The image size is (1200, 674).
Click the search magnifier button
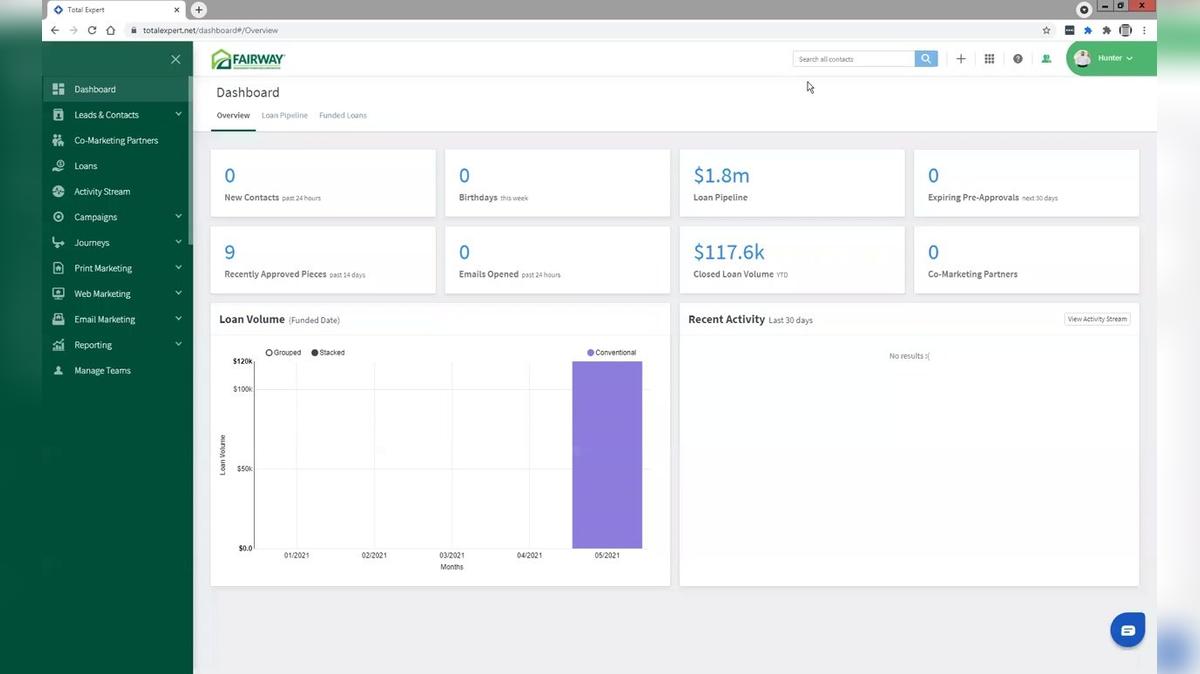(x=926, y=59)
